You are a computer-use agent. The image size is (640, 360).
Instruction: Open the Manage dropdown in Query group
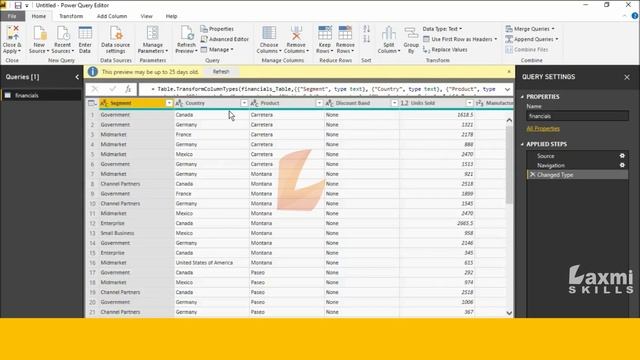(217, 49)
